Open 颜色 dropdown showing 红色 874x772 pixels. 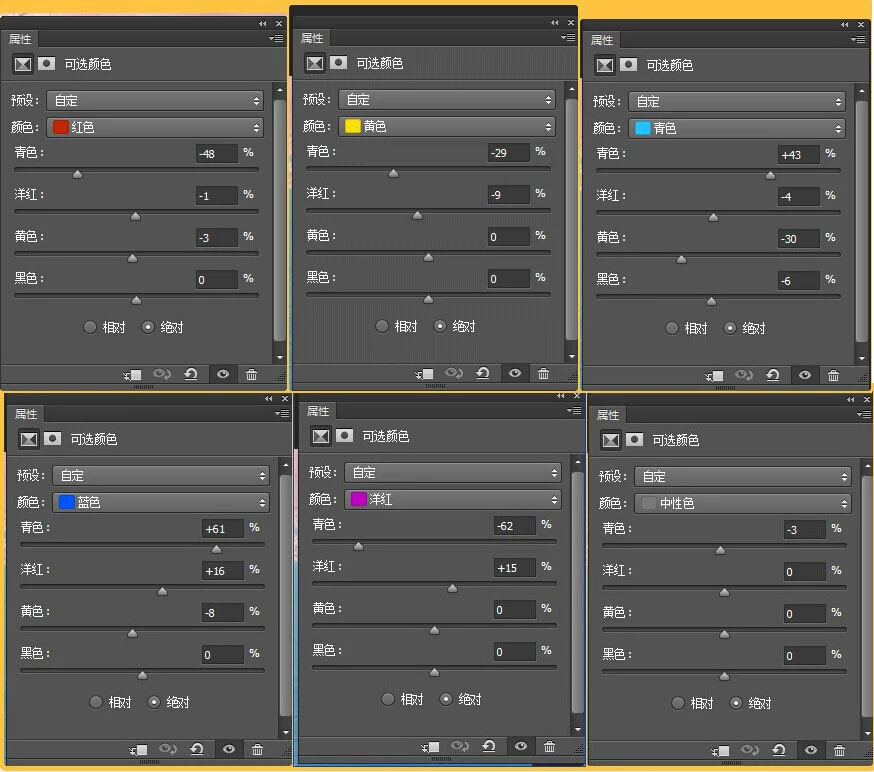coord(155,128)
